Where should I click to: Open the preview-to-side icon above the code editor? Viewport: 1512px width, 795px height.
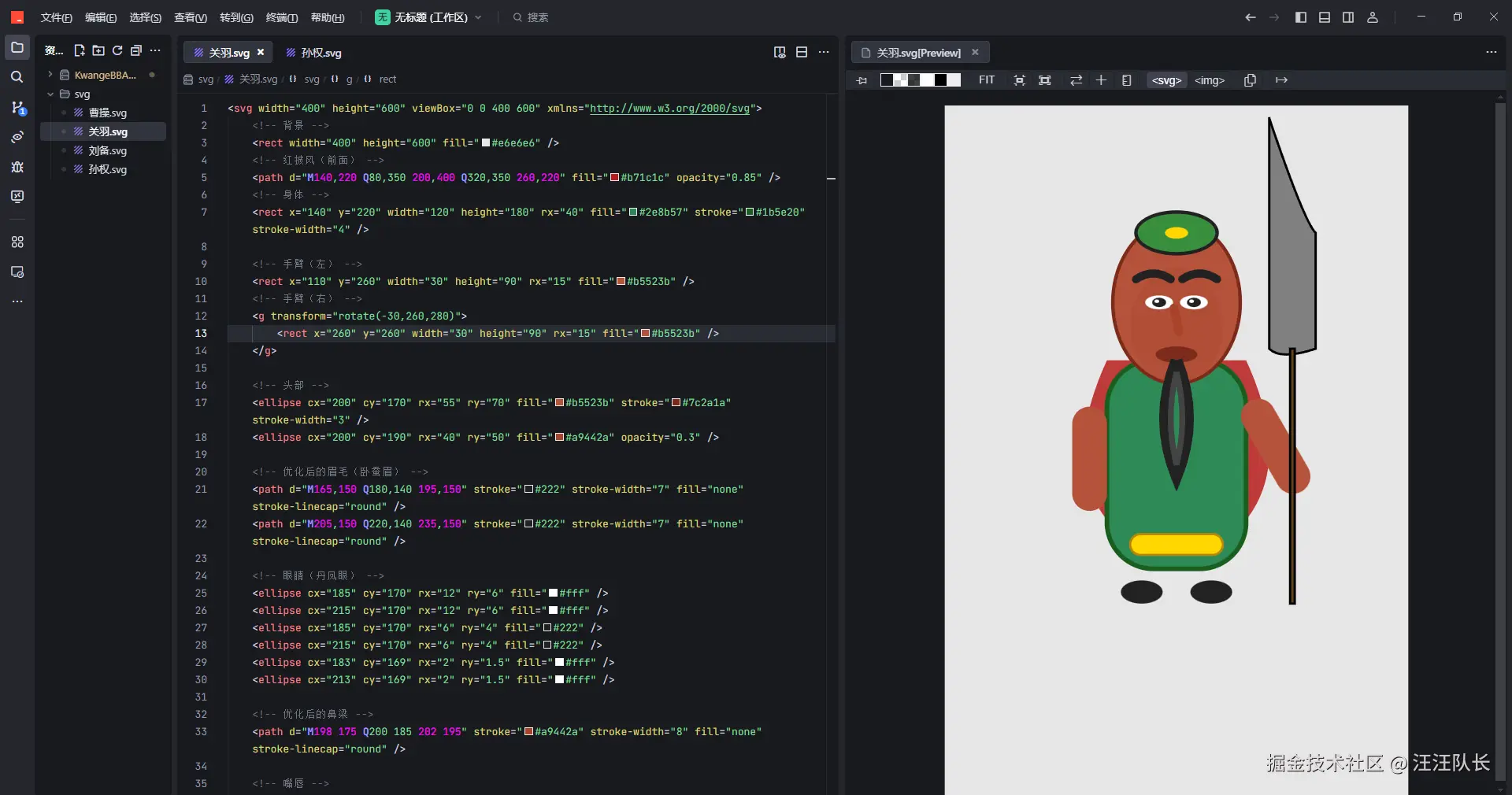pyautogui.click(x=780, y=53)
